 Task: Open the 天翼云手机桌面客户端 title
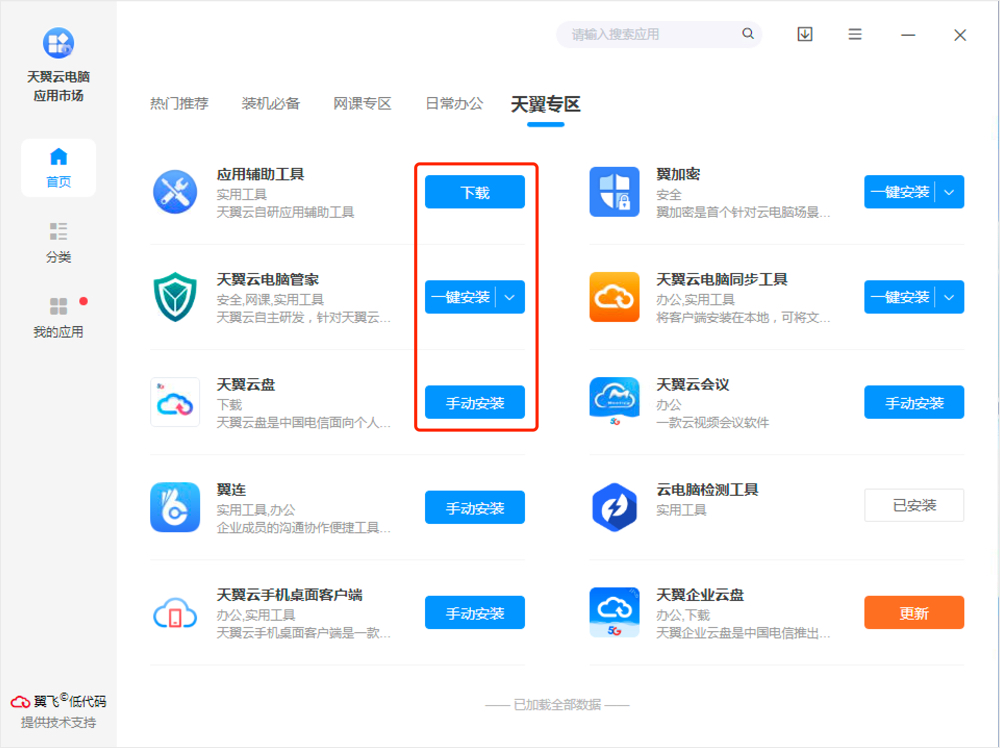290,595
